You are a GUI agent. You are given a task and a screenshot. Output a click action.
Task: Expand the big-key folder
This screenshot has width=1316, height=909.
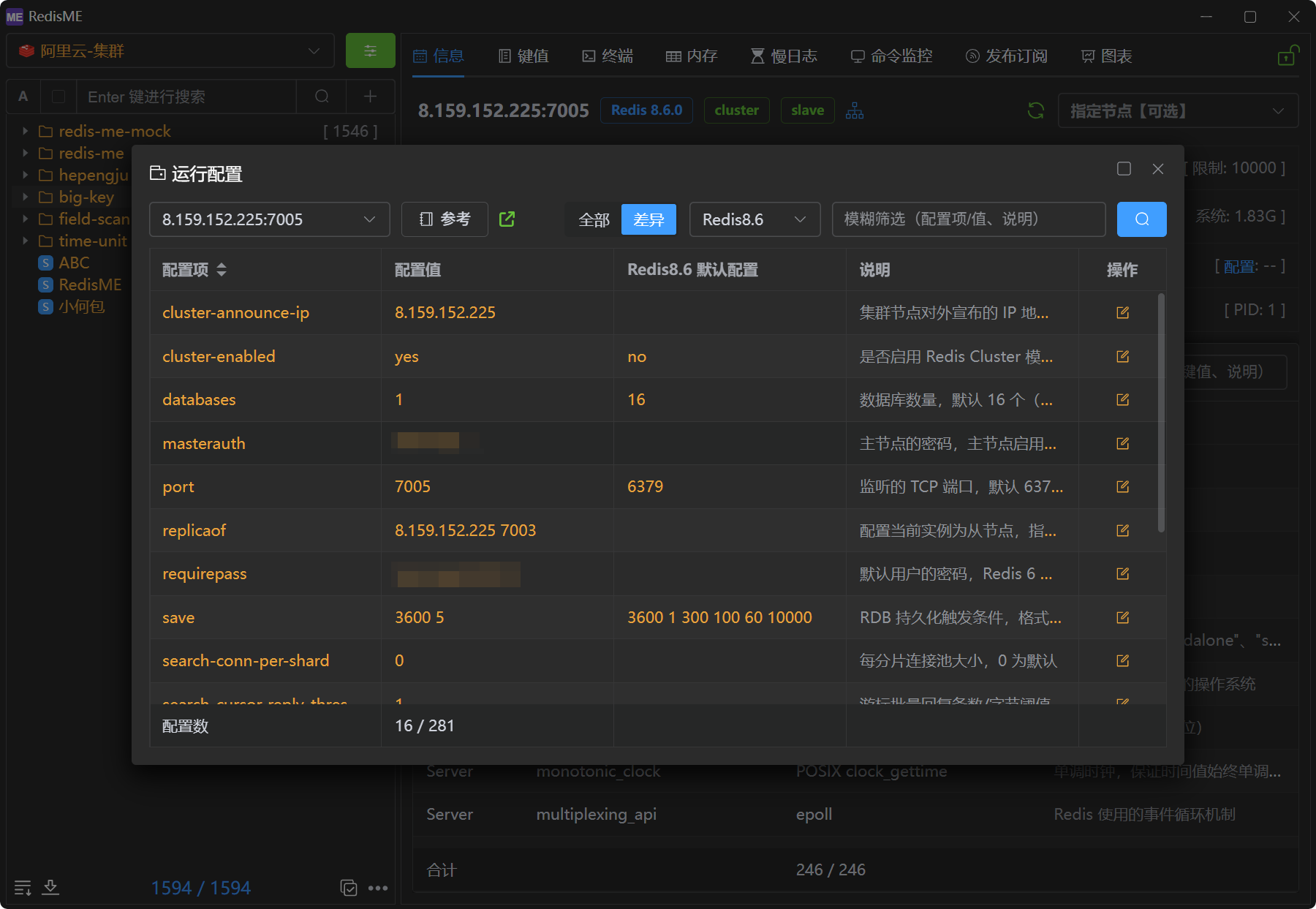(25, 197)
